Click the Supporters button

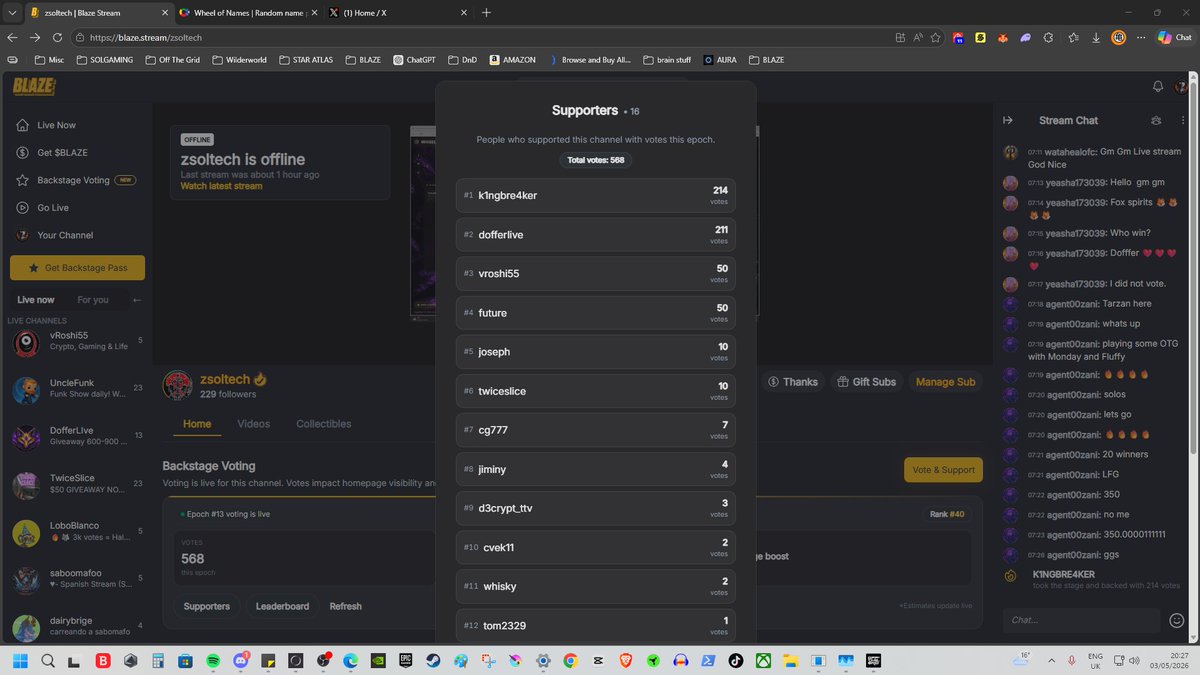click(x=207, y=606)
